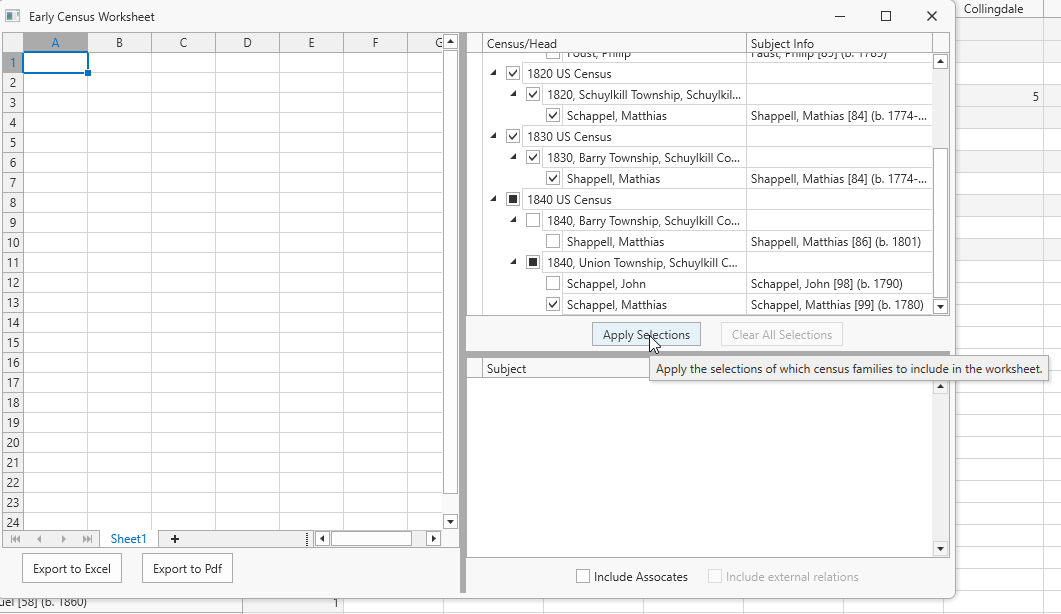Click the add new sheet plus icon
Viewport: 1061px width, 614px height.
pyautogui.click(x=175, y=539)
